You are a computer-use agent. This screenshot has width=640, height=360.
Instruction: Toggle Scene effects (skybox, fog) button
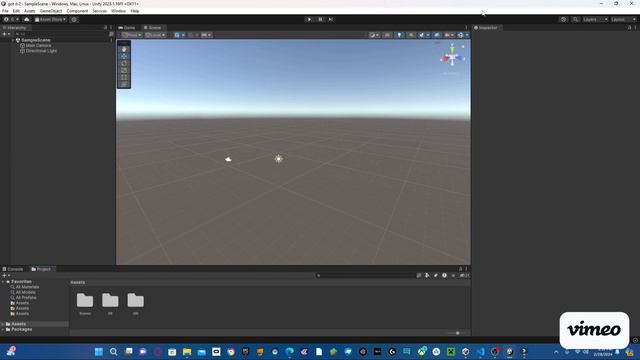tap(422, 35)
